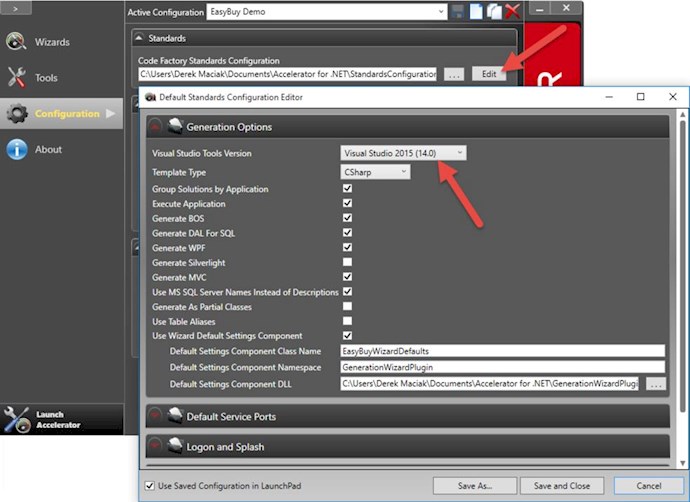Screen dimensions: 690x502
Task: Collapse the Generation Options section
Action: pyautogui.click(x=154, y=127)
